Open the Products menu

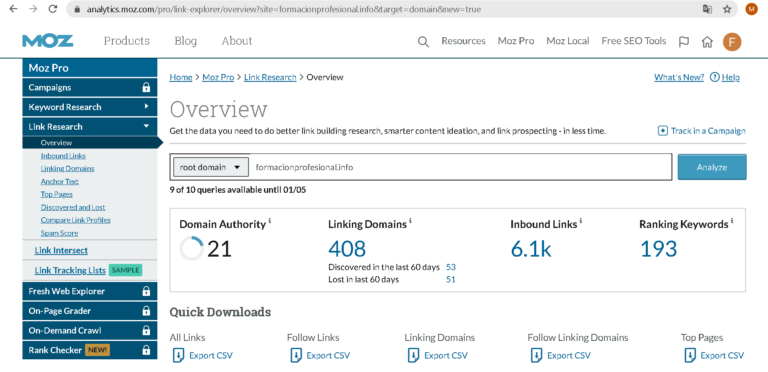(x=126, y=41)
